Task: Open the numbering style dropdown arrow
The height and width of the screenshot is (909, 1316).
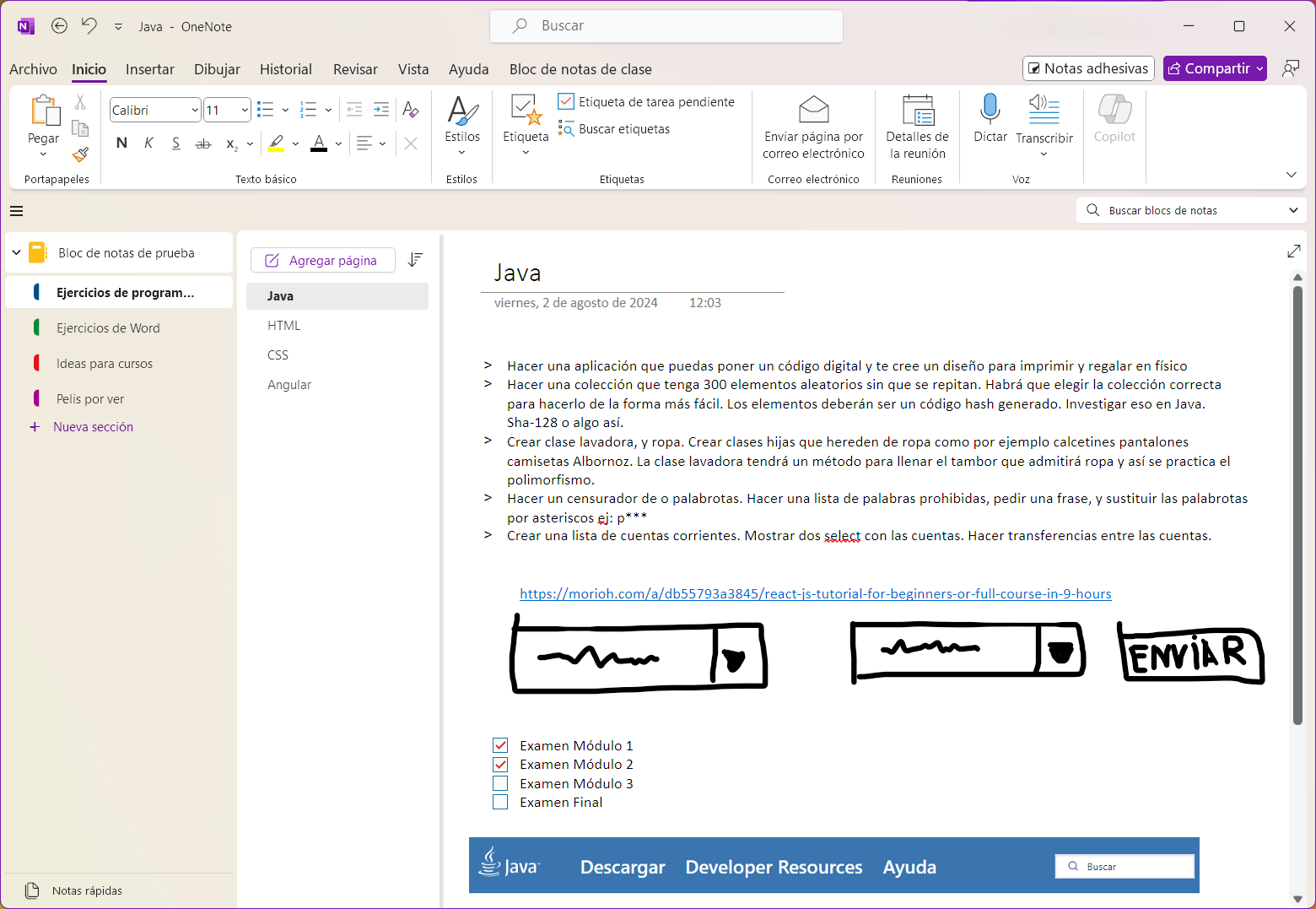Action: click(328, 110)
